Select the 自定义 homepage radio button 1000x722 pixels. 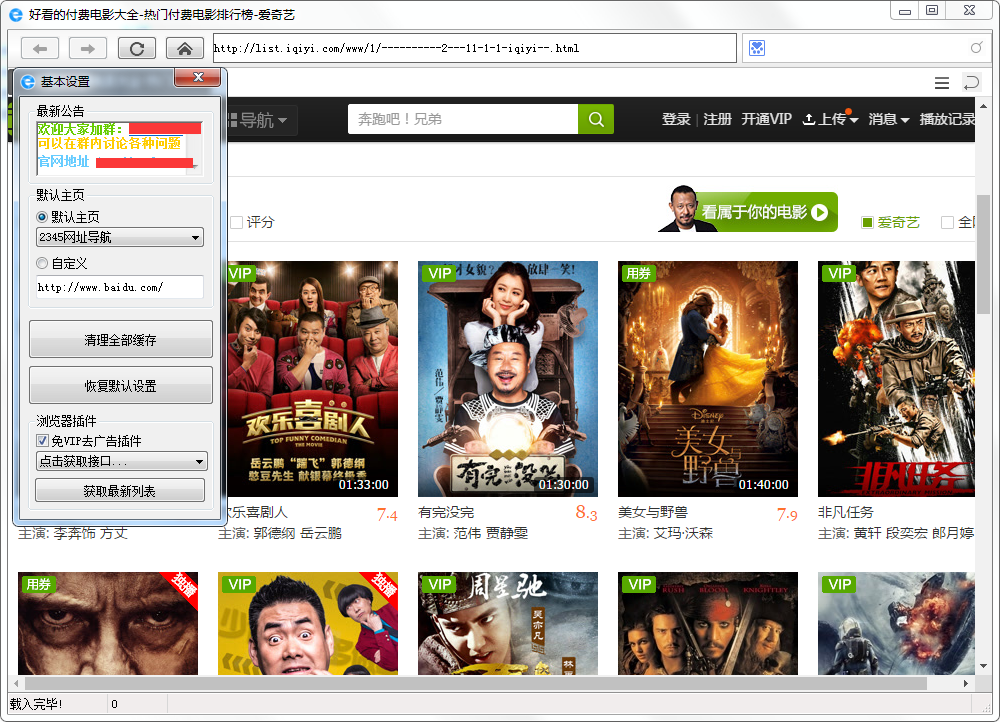tap(42, 263)
